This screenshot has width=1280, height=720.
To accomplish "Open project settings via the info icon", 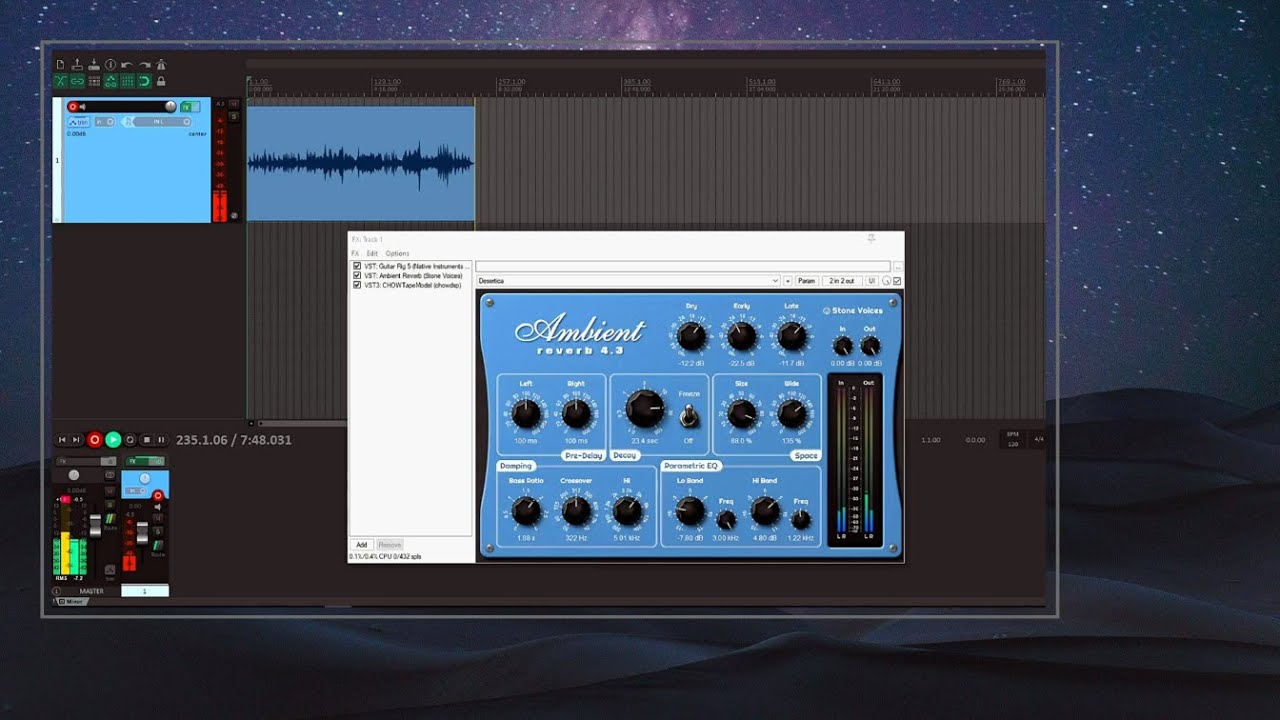I will (x=110, y=65).
